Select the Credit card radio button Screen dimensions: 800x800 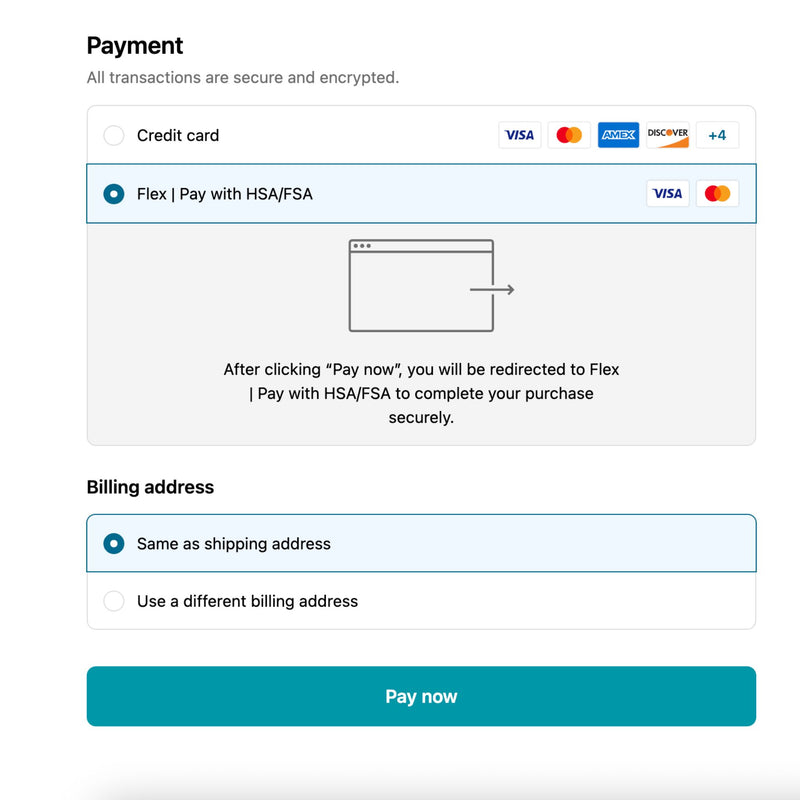(x=114, y=136)
